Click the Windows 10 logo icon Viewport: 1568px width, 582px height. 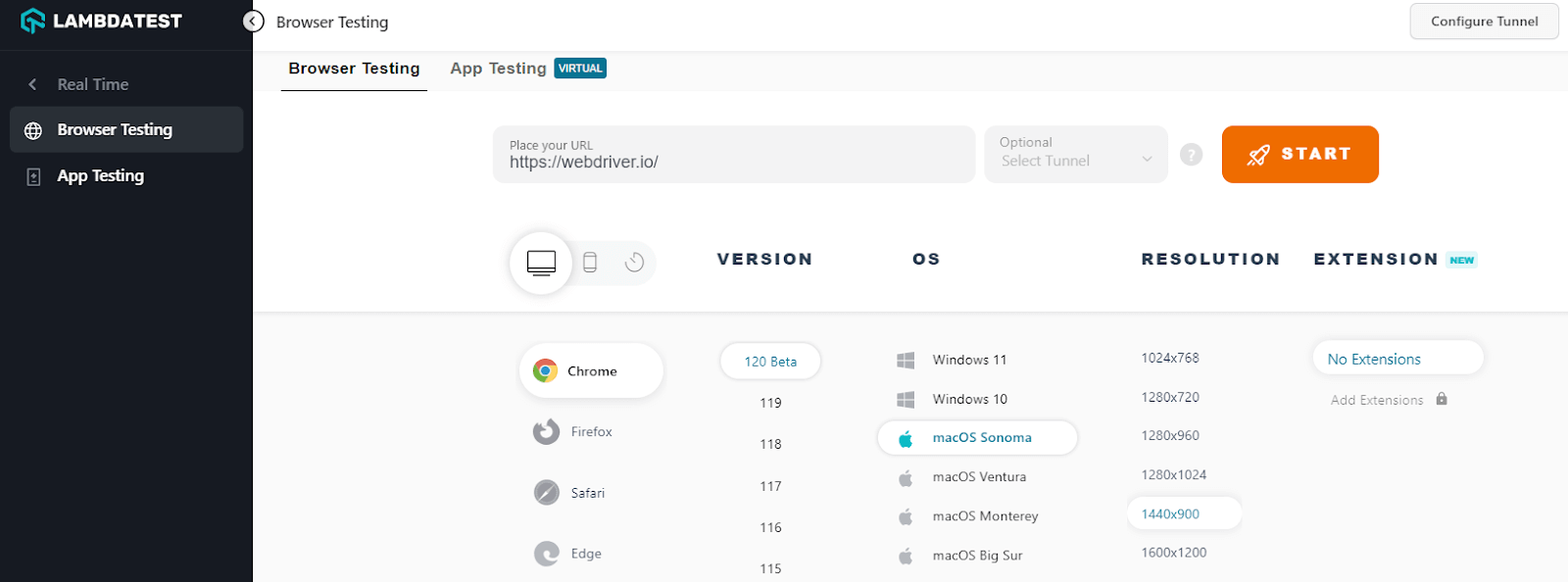click(906, 400)
